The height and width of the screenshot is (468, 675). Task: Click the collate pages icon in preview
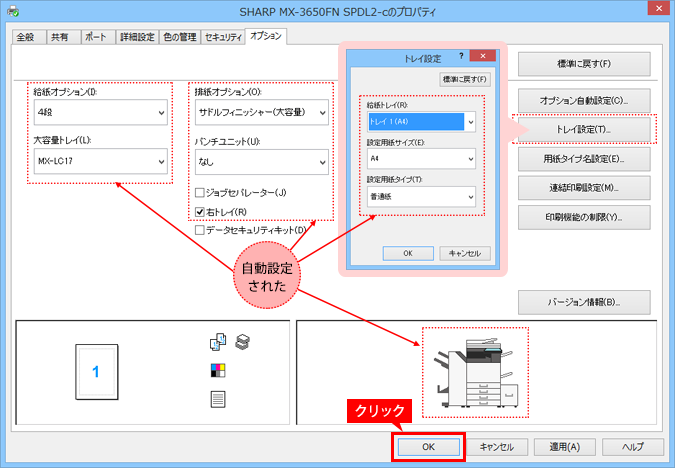tap(218, 342)
